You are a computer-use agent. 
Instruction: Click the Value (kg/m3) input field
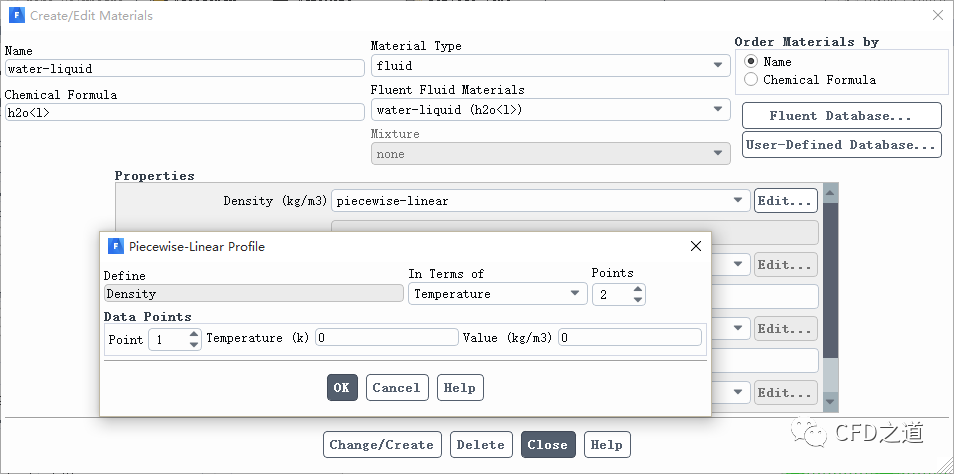(x=630, y=338)
